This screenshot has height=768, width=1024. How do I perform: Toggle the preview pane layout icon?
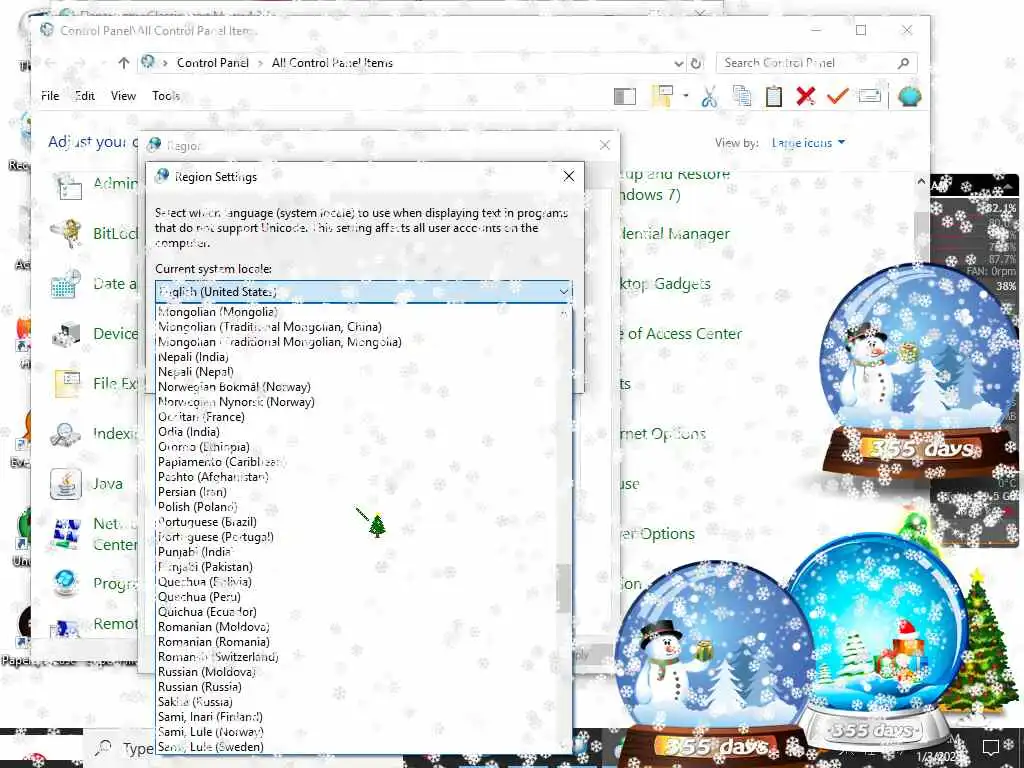click(625, 97)
